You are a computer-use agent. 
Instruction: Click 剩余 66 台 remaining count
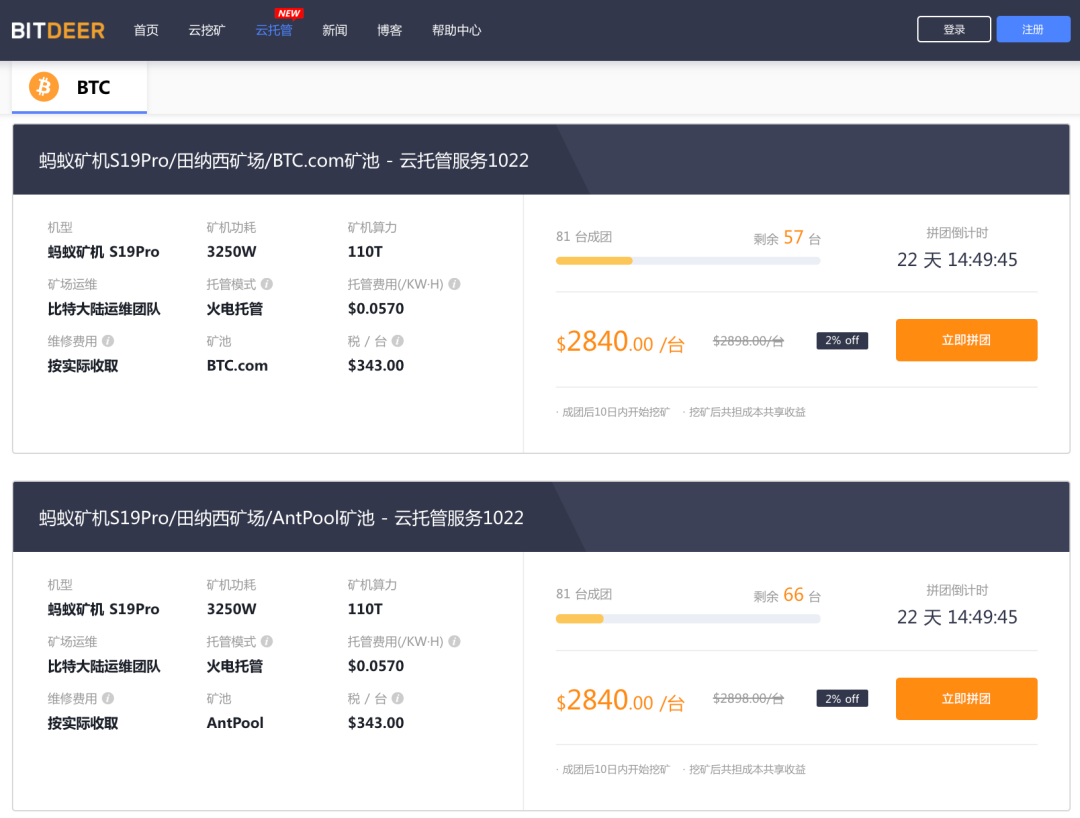pos(787,596)
